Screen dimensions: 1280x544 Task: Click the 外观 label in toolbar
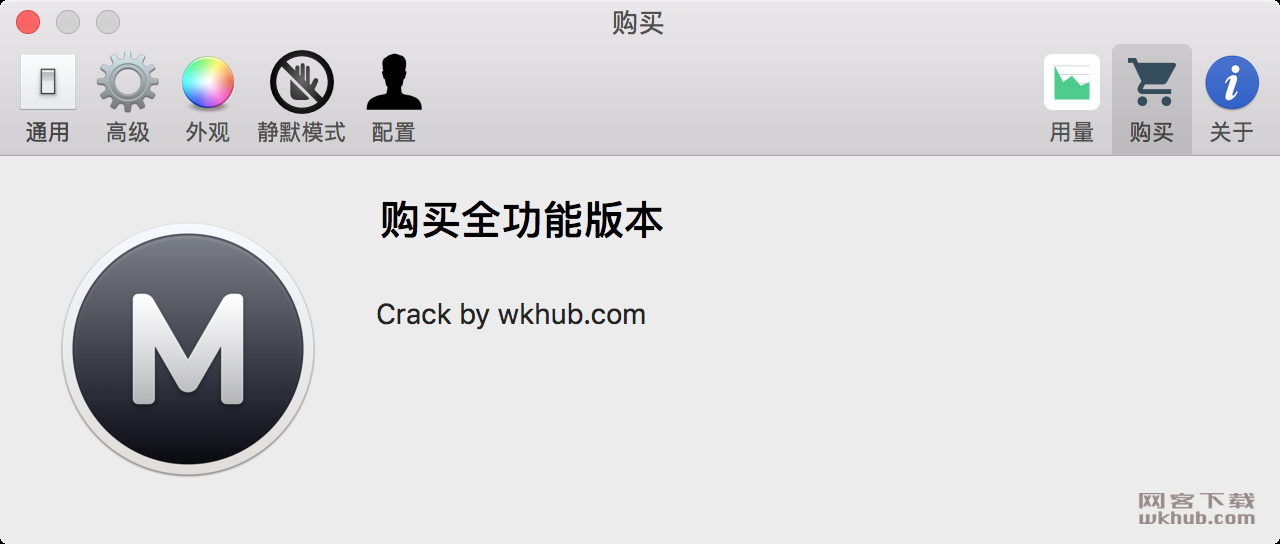click(x=208, y=132)
